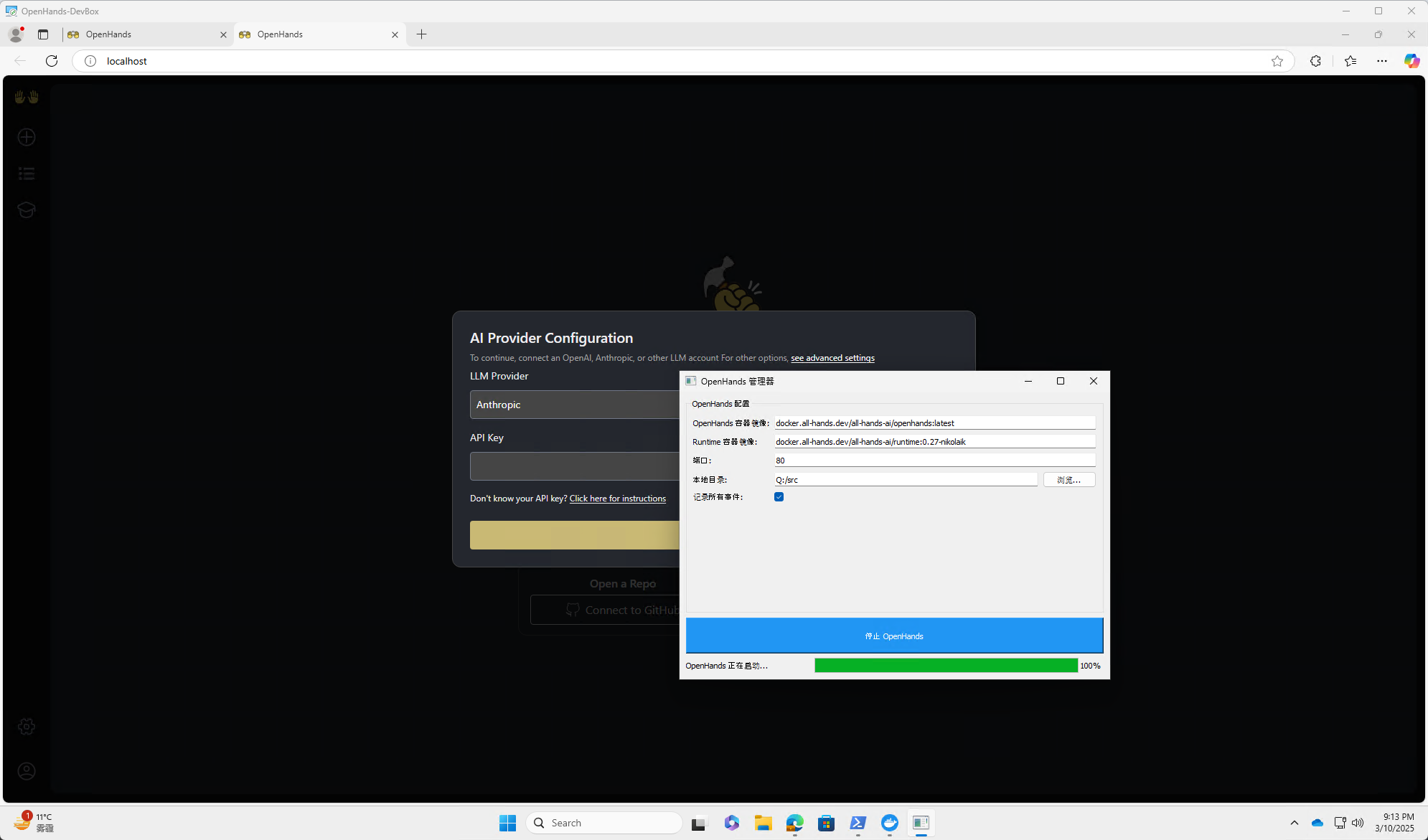Close the first OpenHands tab
The height and width of the screenshot is (840, 1428).
click(223, 34)
